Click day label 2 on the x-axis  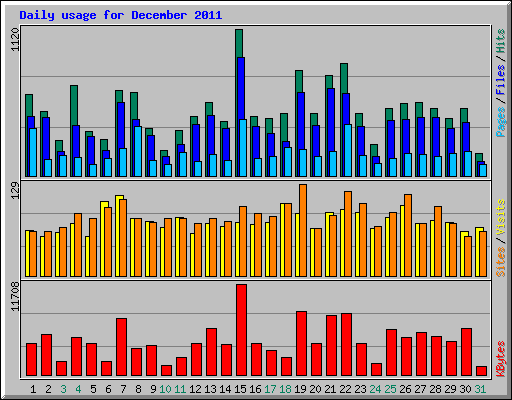coord(48,389)
